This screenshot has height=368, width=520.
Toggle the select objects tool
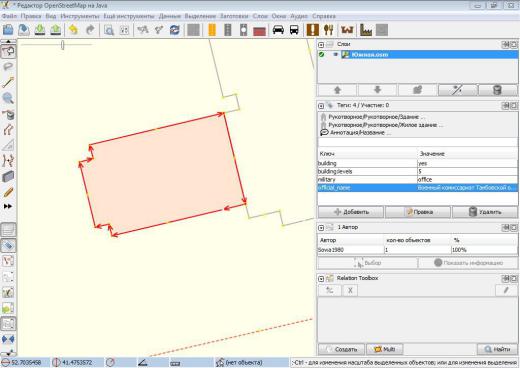[x=8, y=51]
